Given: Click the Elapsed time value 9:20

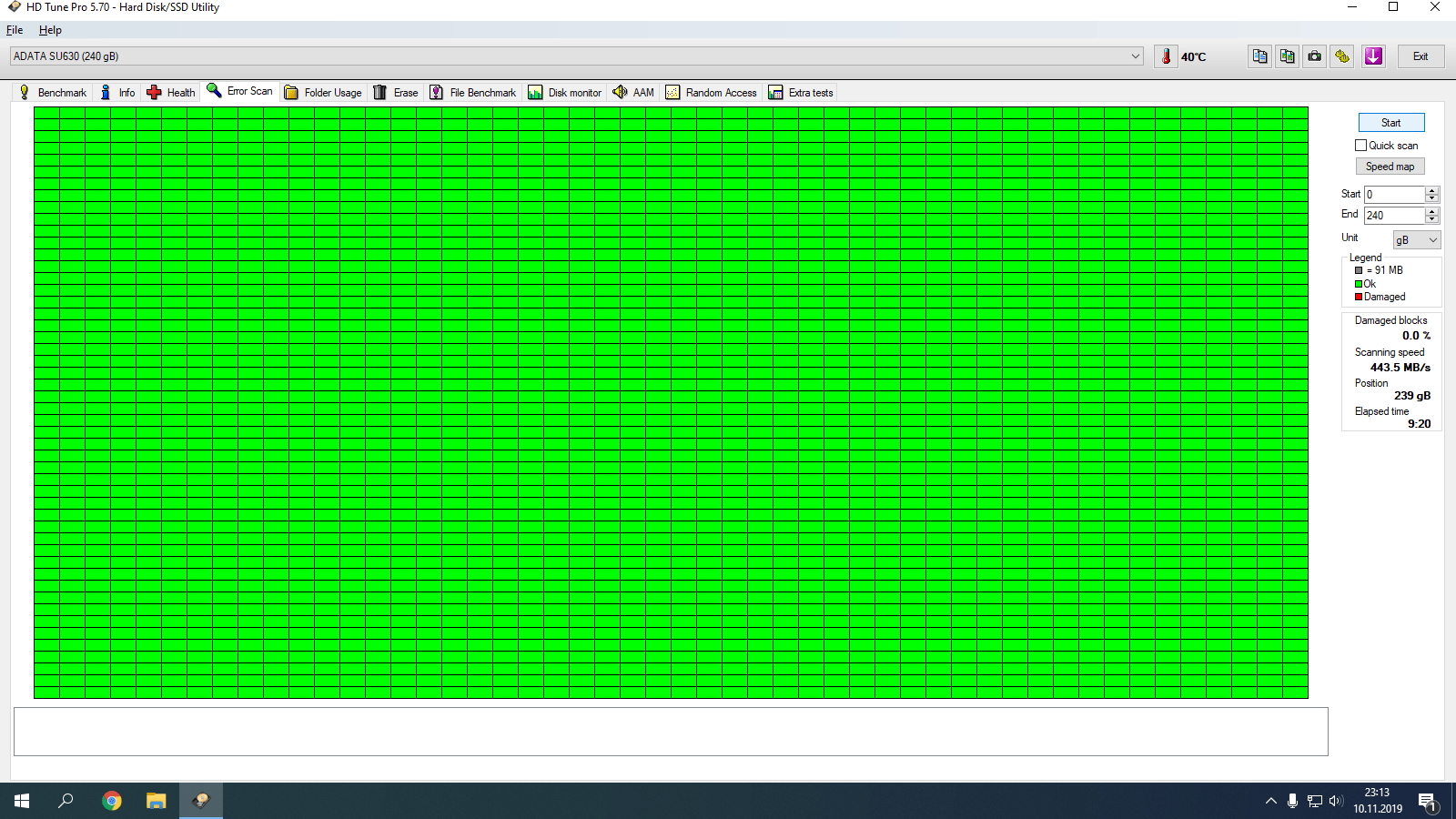Looking at the screenshot, I should (1420, 424).
